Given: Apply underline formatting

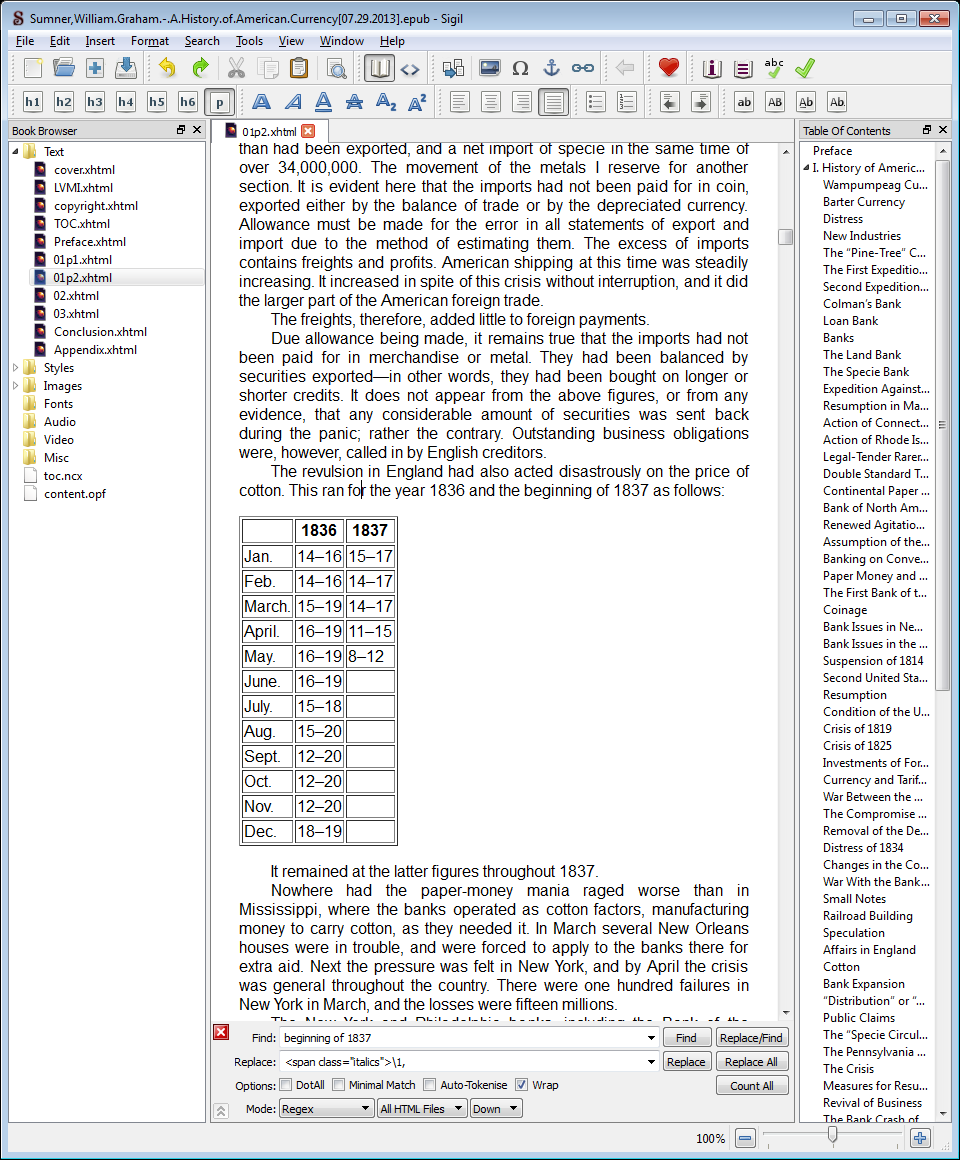Looking at the screenshot, I should click(323, 102).
